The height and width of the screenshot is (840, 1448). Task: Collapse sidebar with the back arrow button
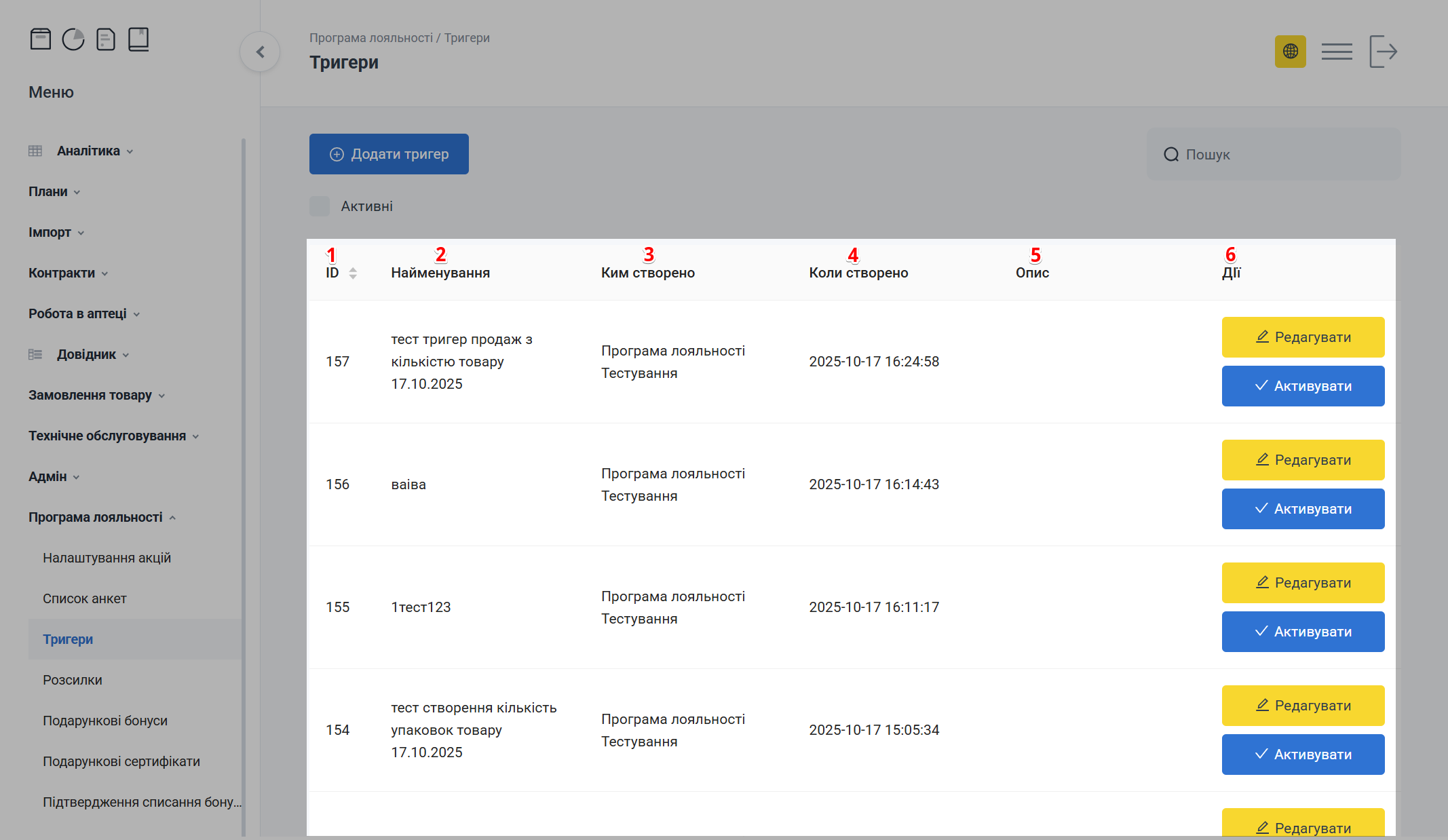tap(260, 52)
